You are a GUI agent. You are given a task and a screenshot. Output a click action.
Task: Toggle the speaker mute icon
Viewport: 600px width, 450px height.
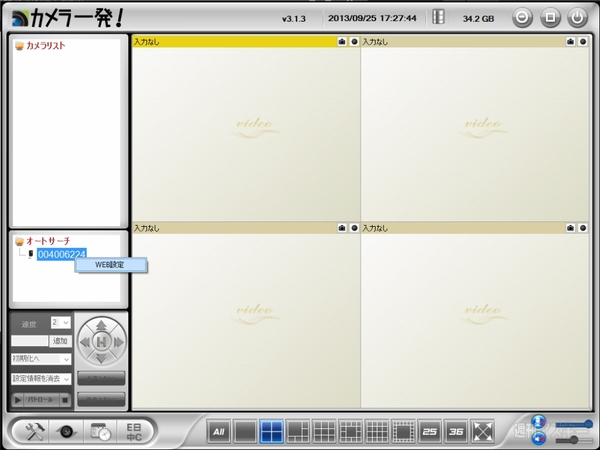tap(538, 438)
